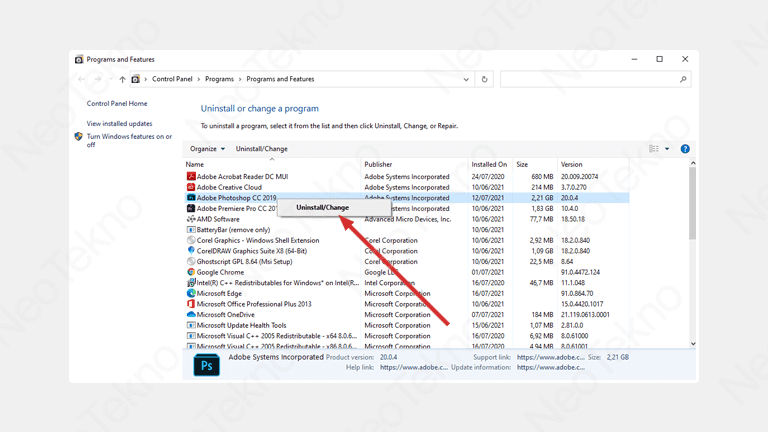
Task: Open the address bar history dropdown
Action: (x=466, y=79)
